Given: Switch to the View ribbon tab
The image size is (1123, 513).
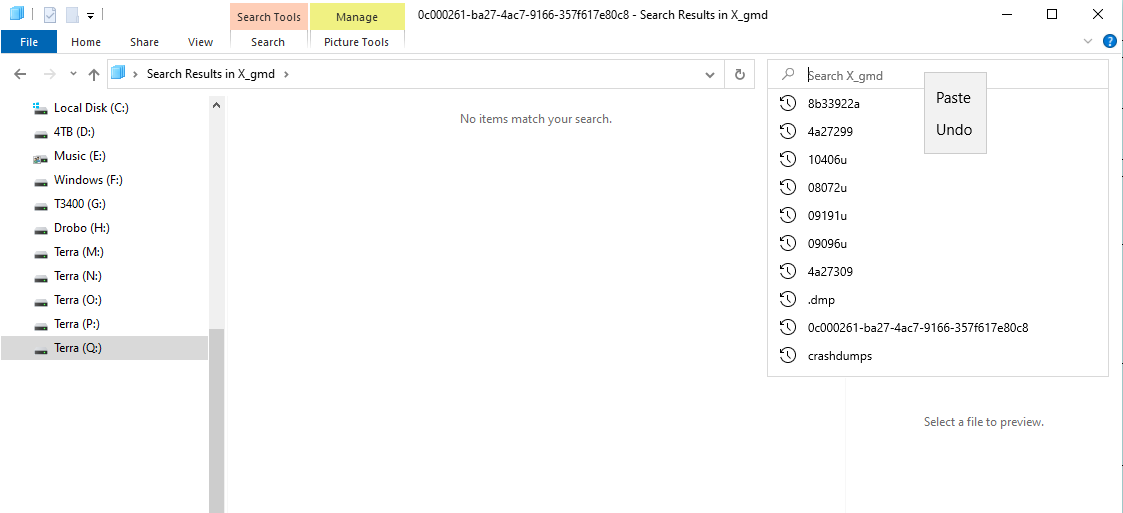Looking at the screenshot, I should point(201,42).
